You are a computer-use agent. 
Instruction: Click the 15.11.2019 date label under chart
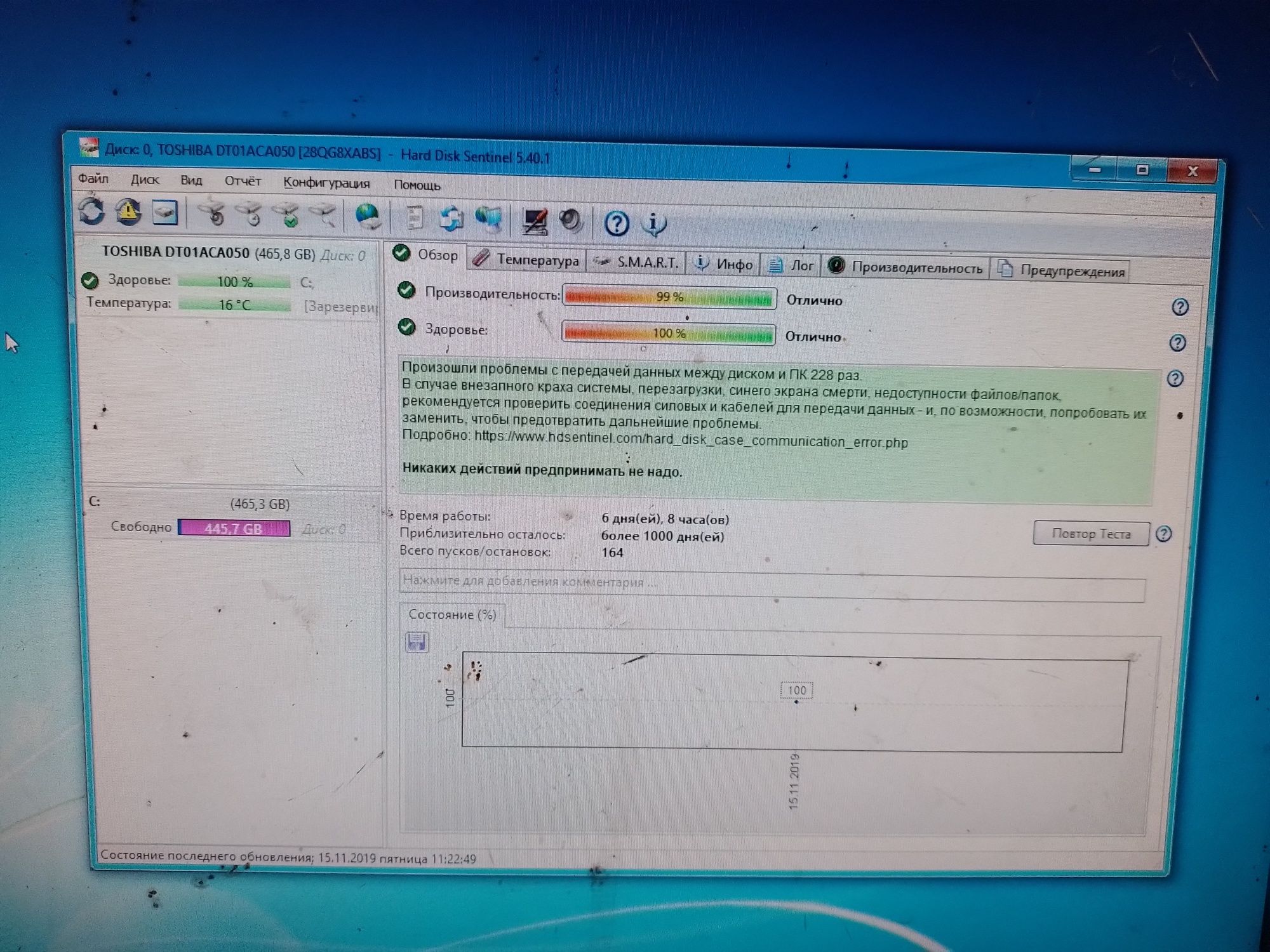[794, 781]
